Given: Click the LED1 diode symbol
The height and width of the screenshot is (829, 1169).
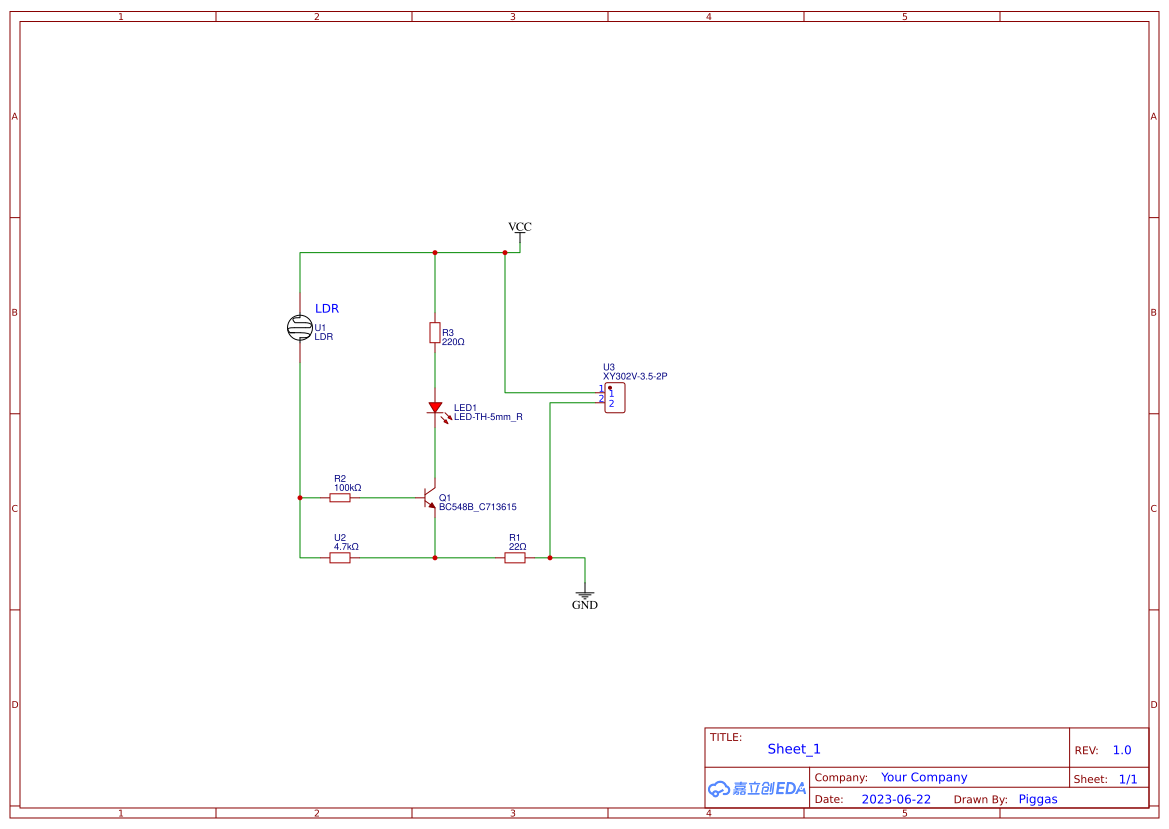Looking at the screenshot, I should (x=435, y=407).
